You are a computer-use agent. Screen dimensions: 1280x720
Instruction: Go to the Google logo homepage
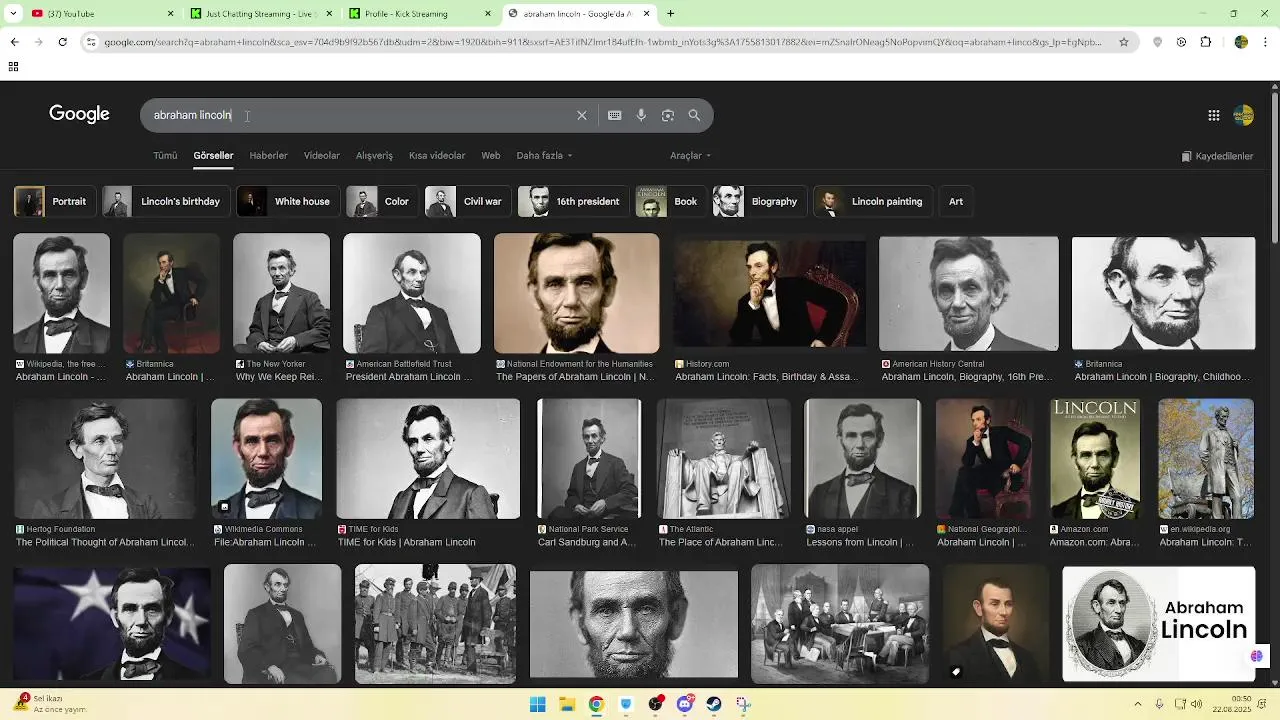click(x=79, y=114)
